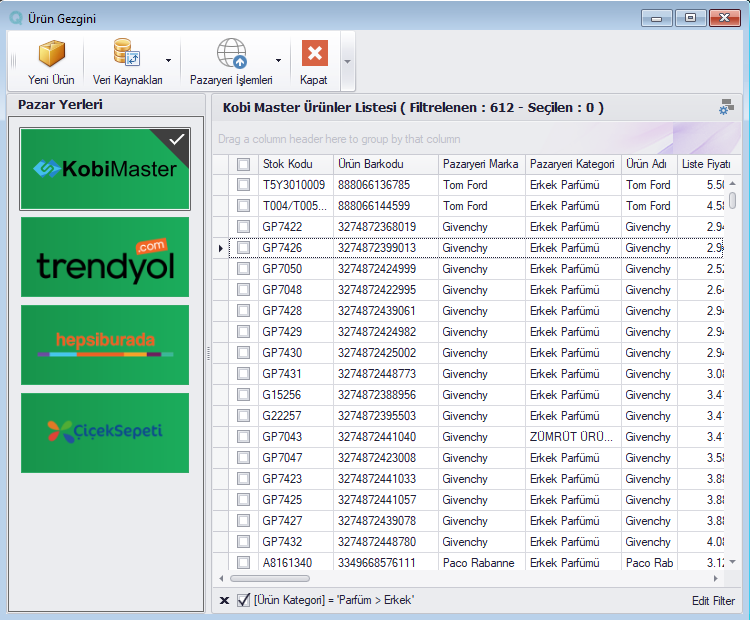This screenshot has width=750, height=620.
Task: Click the Yeni Ürün box icon
Action: point(51,53)
